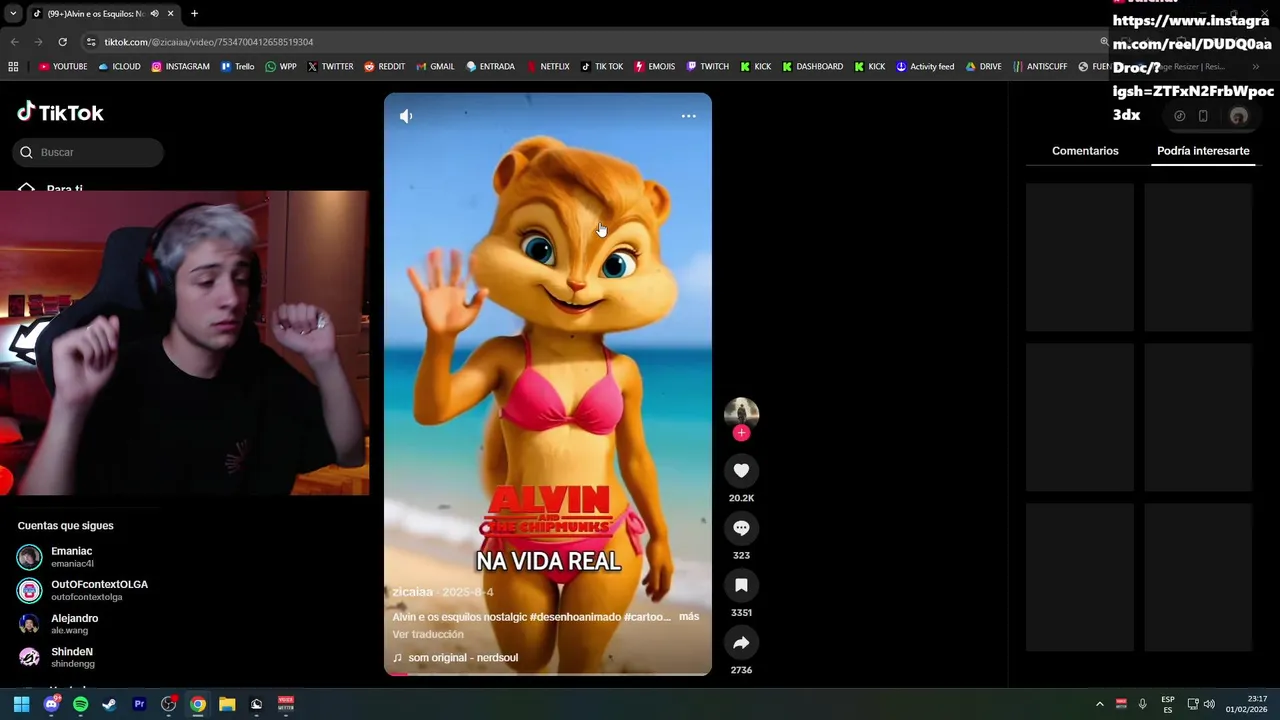
Task: Open the Windows Start menu
Action: tap(21, 704)
